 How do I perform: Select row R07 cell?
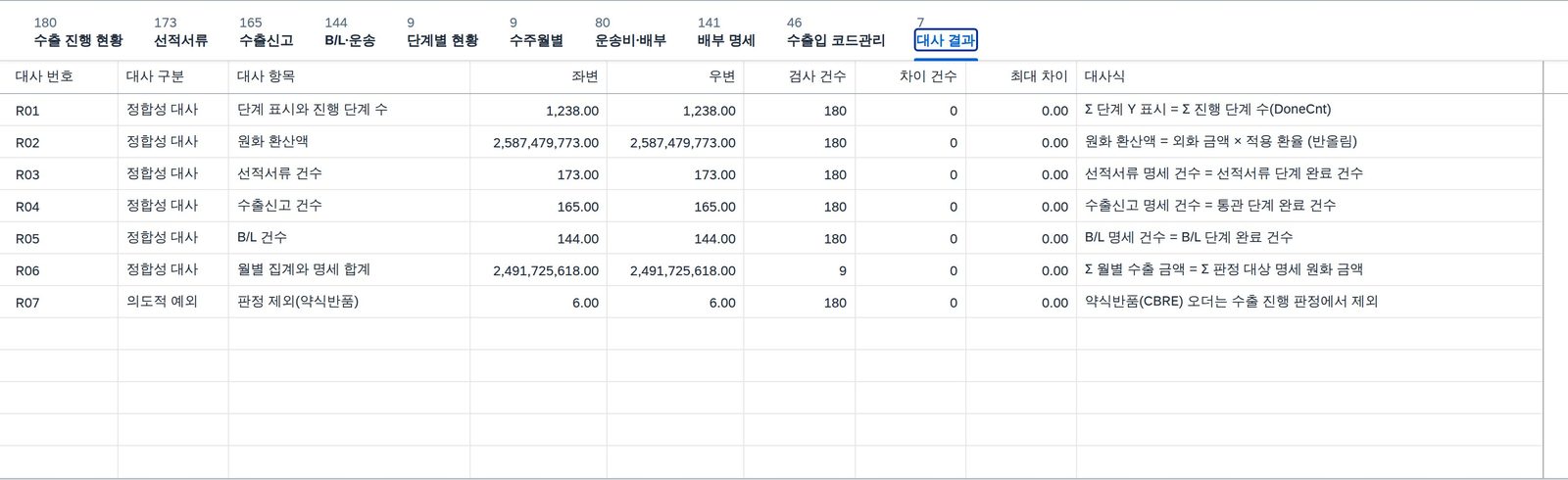click(x=59, y=302)
